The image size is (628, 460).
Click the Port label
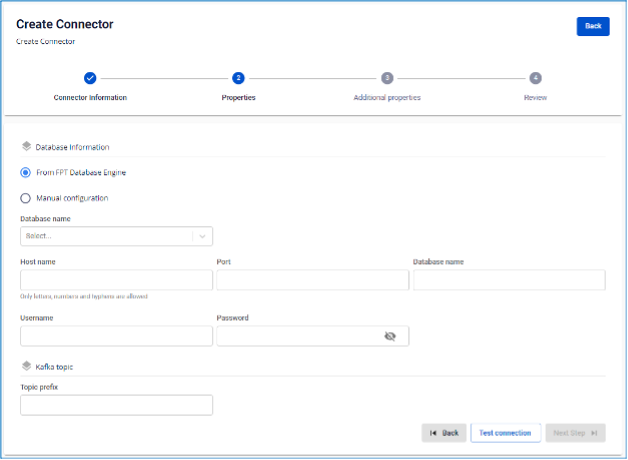(223, 262)
